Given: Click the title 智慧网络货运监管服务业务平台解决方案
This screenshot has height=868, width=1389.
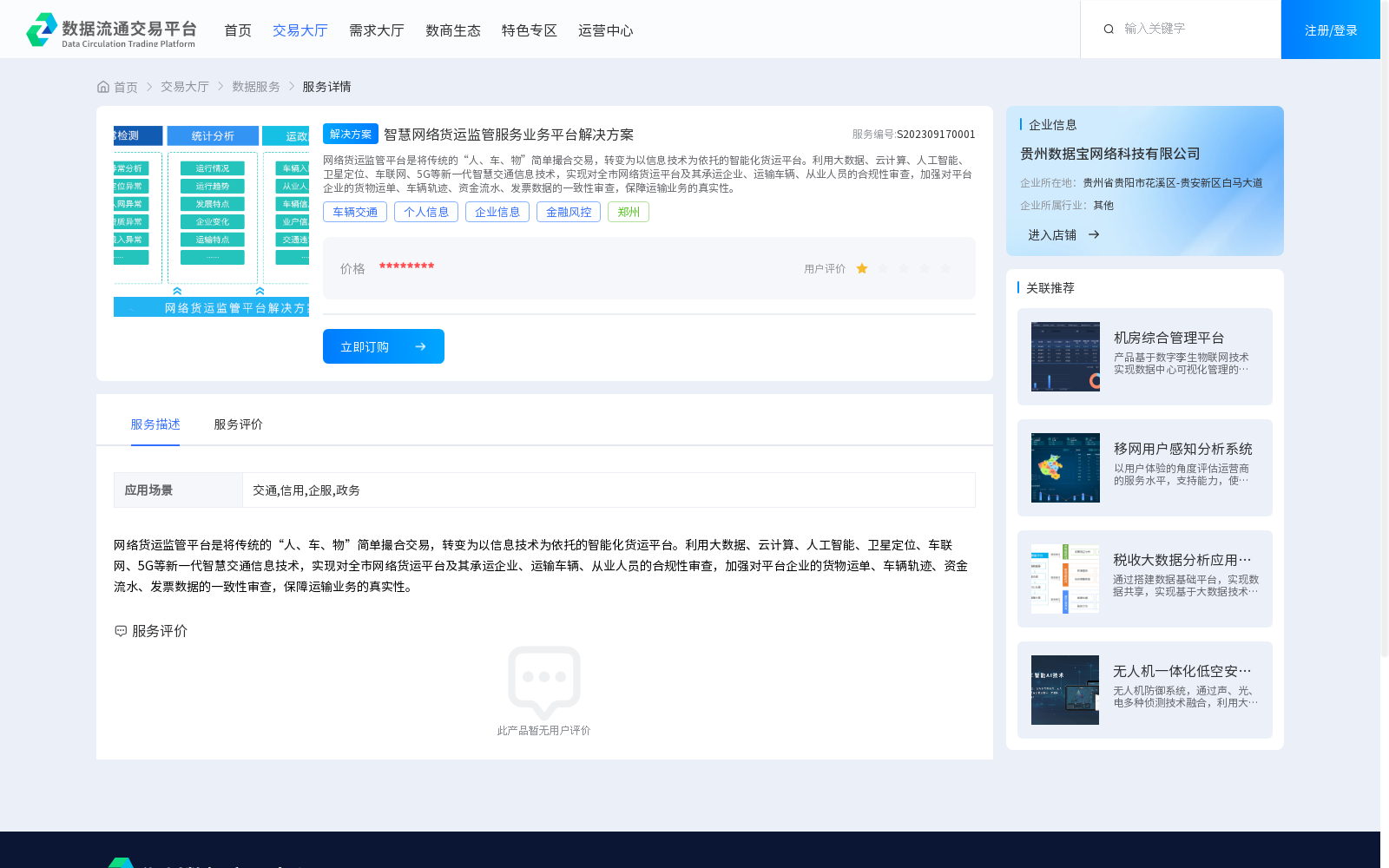Looking at the screenshot, I should (509, 135).
